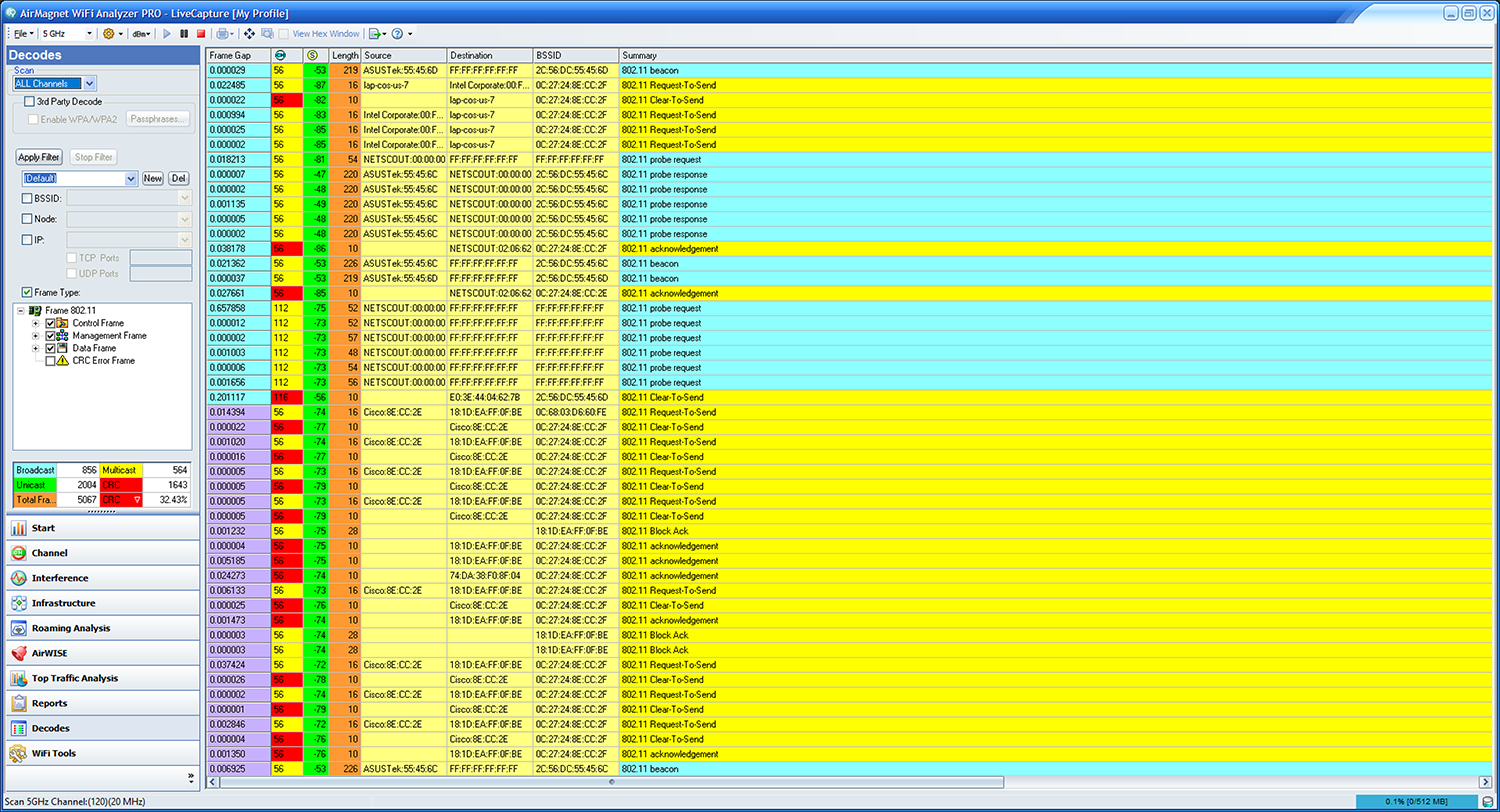Click the Apply Filter button

pos(39,157)
